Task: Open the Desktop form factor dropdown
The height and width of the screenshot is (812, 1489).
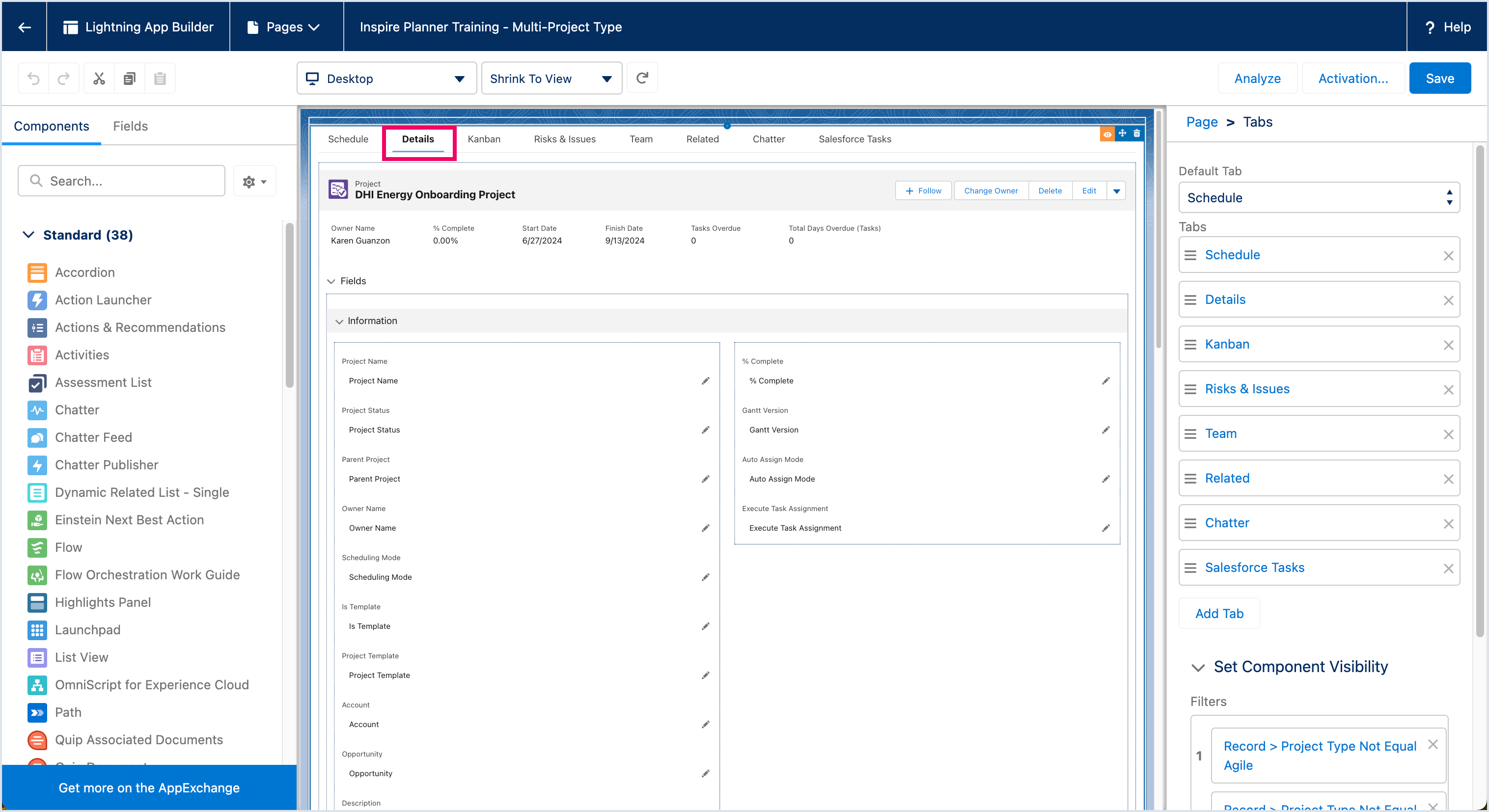Action: click(386, 78)
